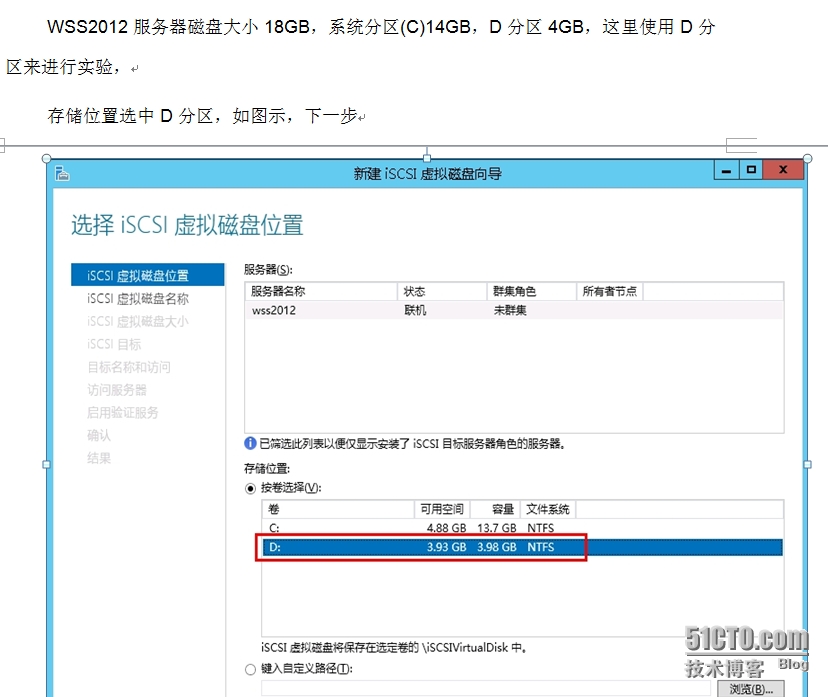Select the D: volume row
This screenshot has width=828, height=697.
coord(522,547)
